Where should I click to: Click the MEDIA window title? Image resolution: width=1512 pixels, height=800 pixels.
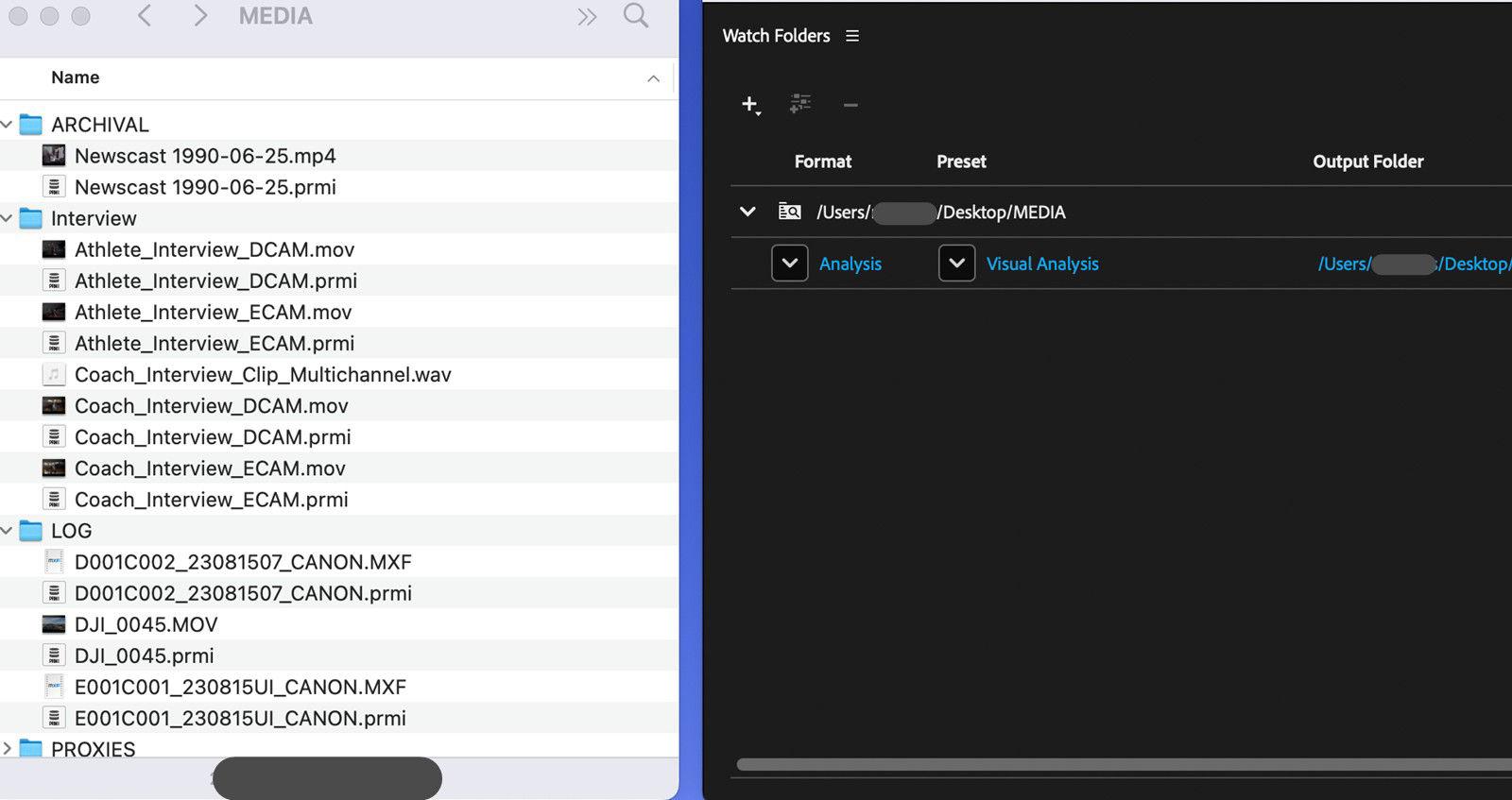click(x=275, y=16)
